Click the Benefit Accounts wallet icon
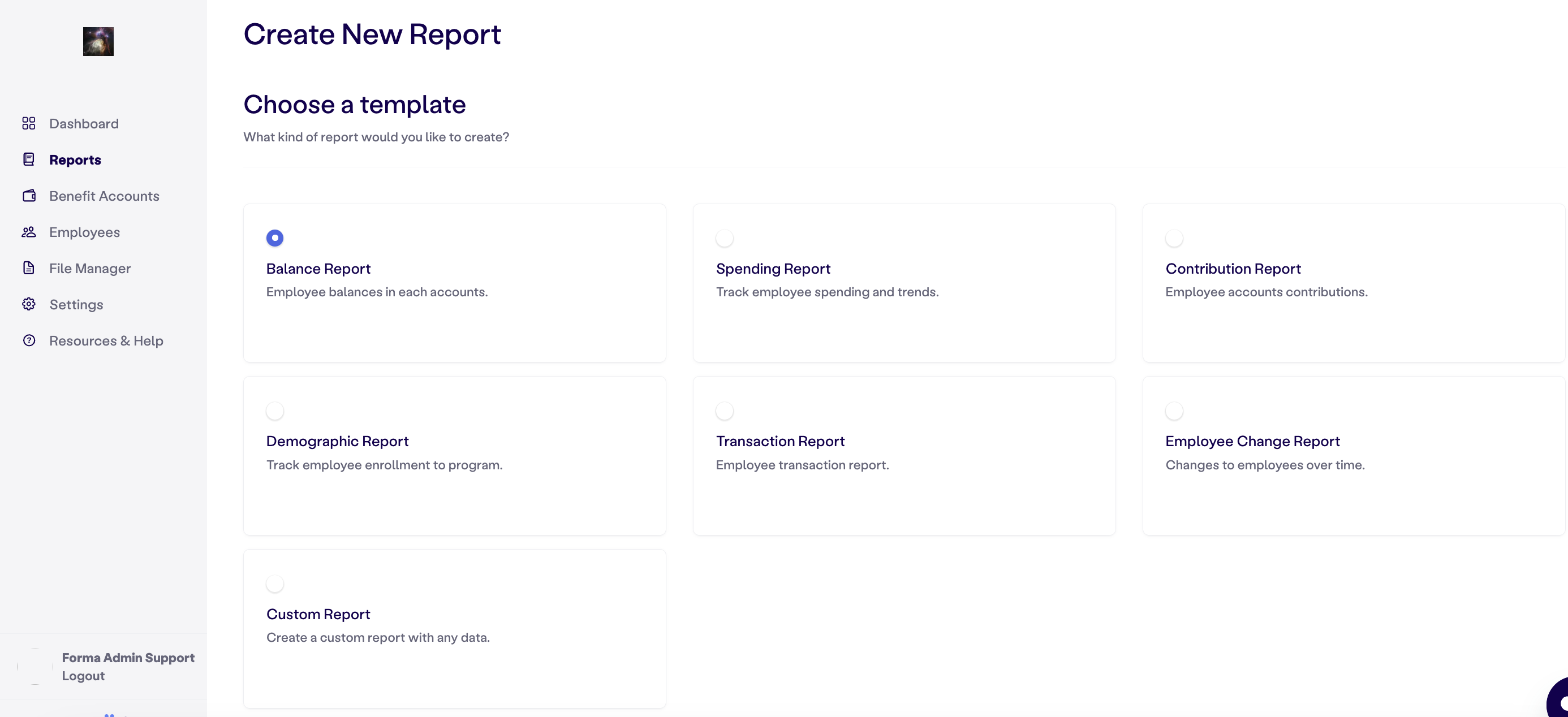 click(29, 196)
